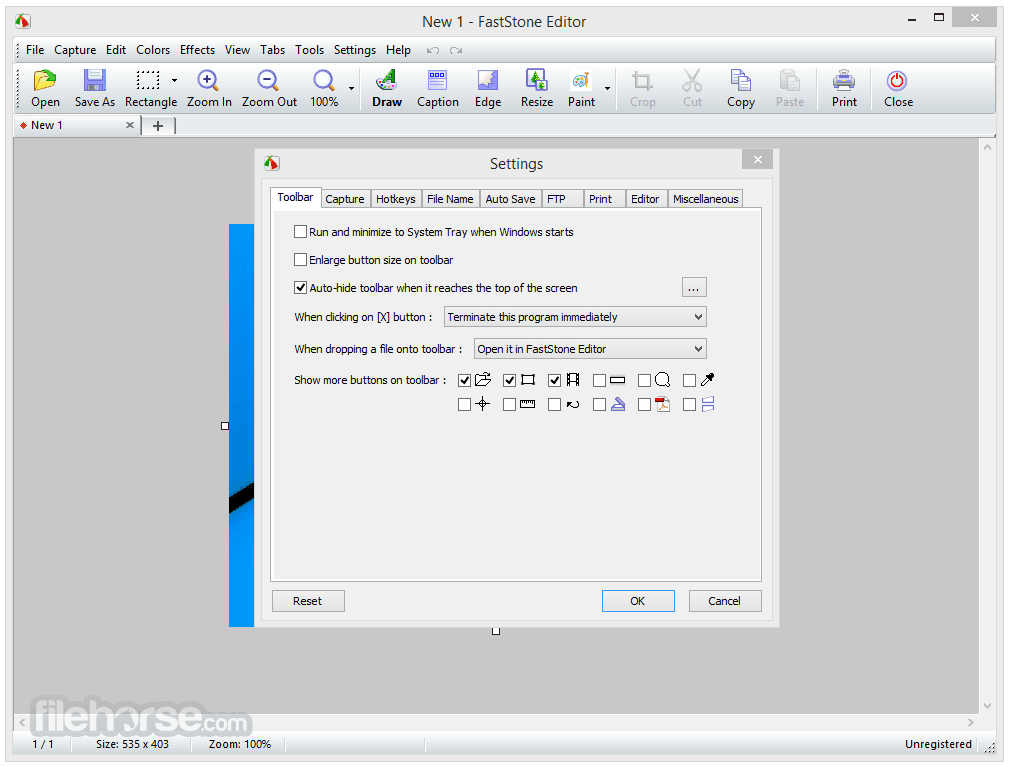This screenshot has width=1009, height=767.
Task: Open image in Paint icon
Action: coord(581,80)
